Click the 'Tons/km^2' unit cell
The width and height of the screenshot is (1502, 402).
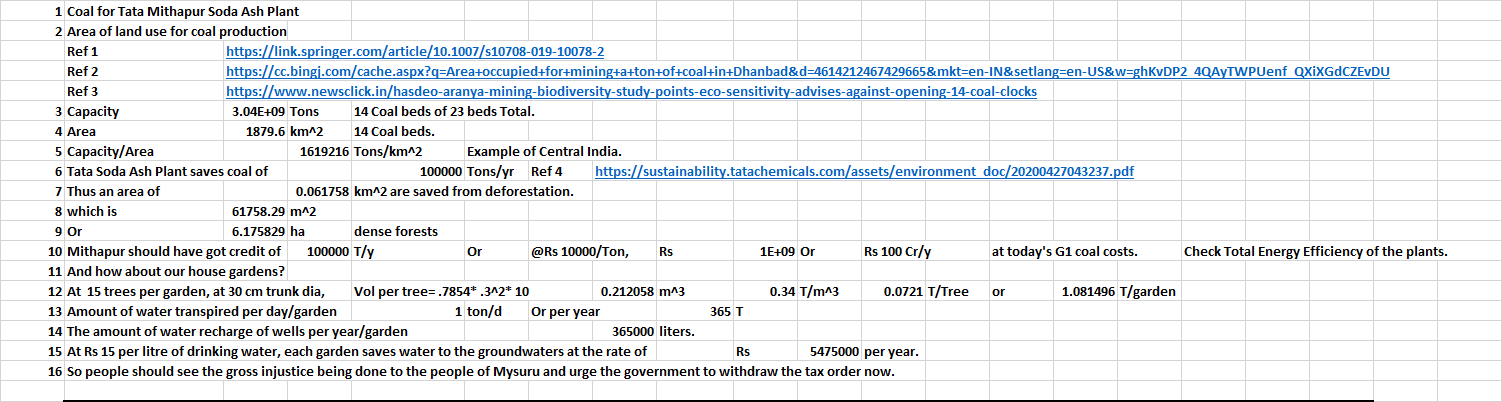coord(388,151)
